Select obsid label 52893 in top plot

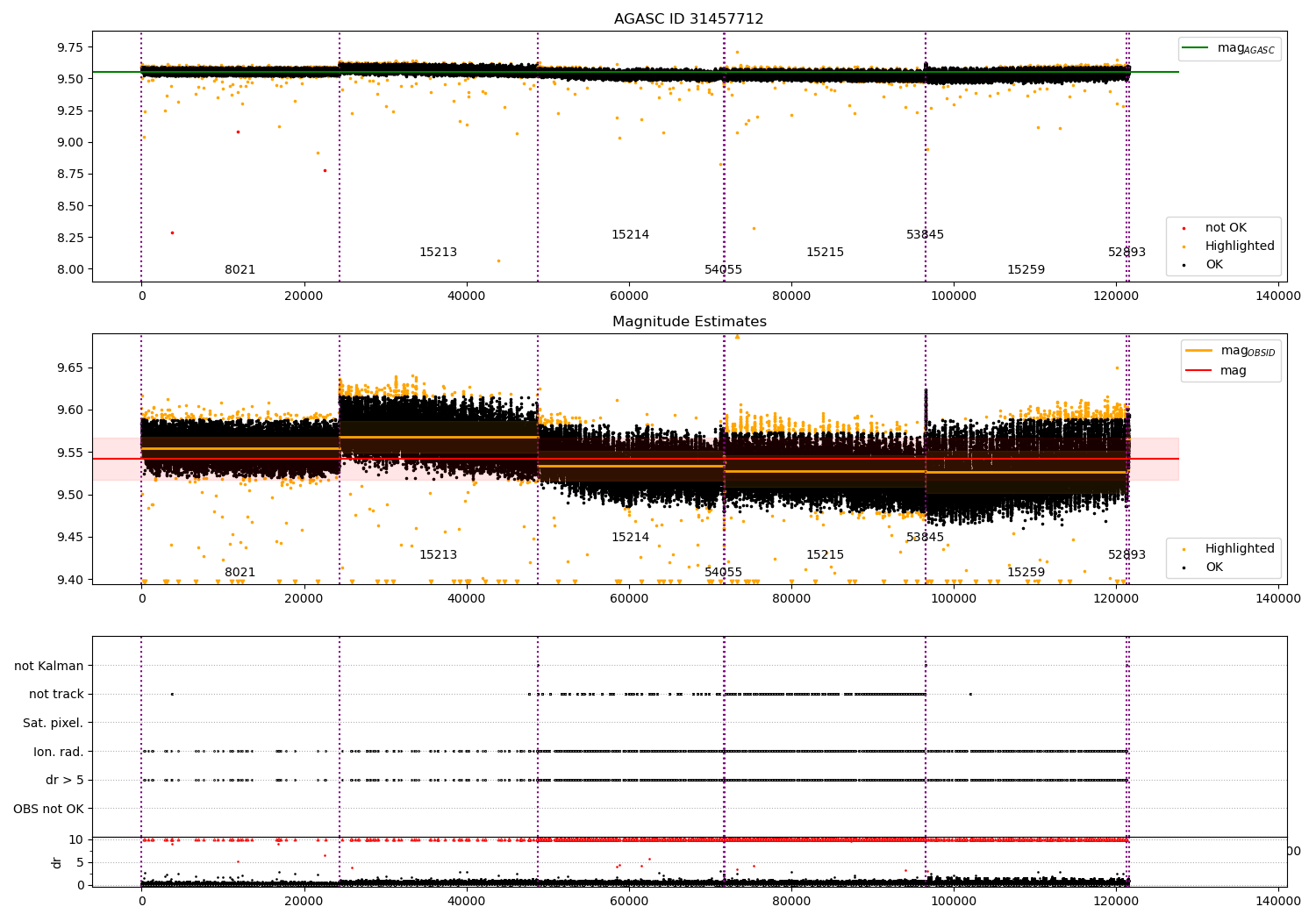pyautogui.click(x=1126, y=253)
